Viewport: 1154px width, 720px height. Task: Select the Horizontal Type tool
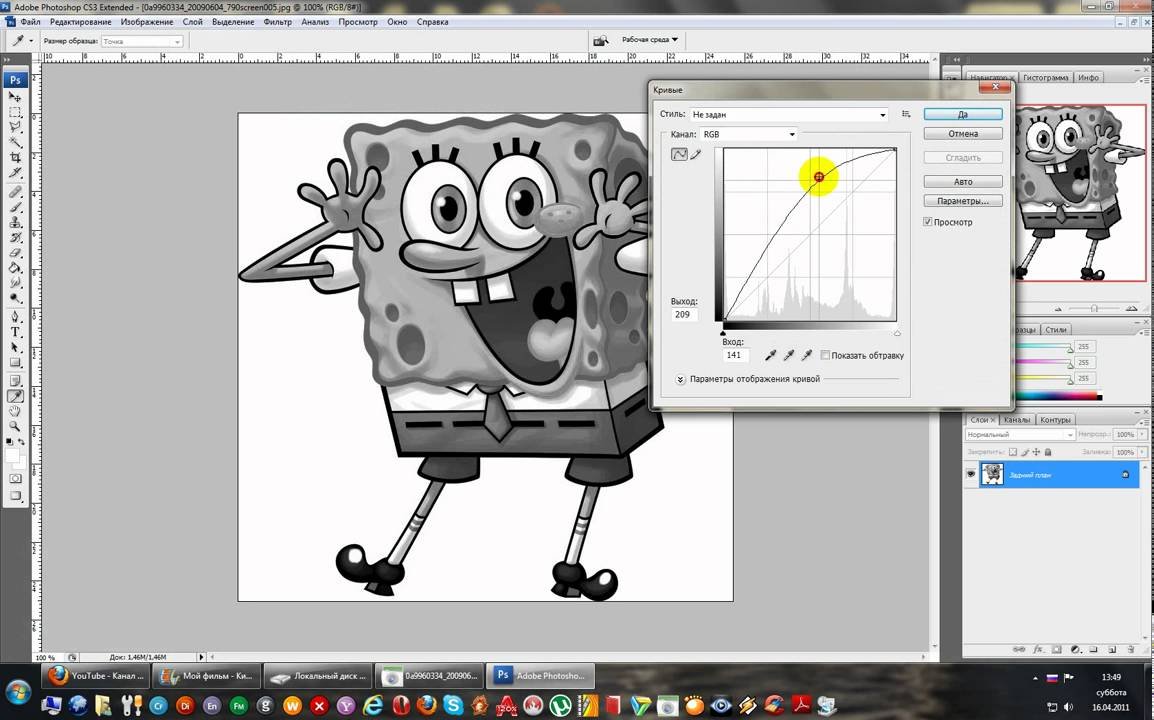click(x=15, y=333)
